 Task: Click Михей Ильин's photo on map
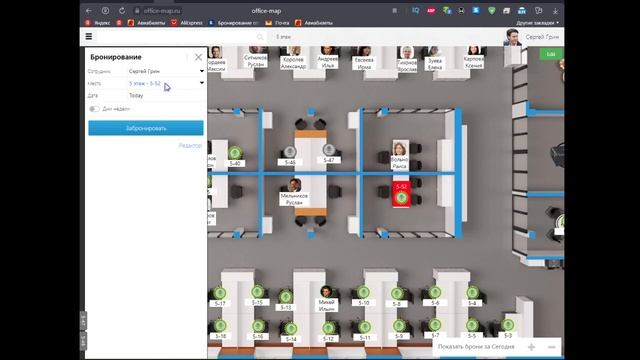coord(326,292)
